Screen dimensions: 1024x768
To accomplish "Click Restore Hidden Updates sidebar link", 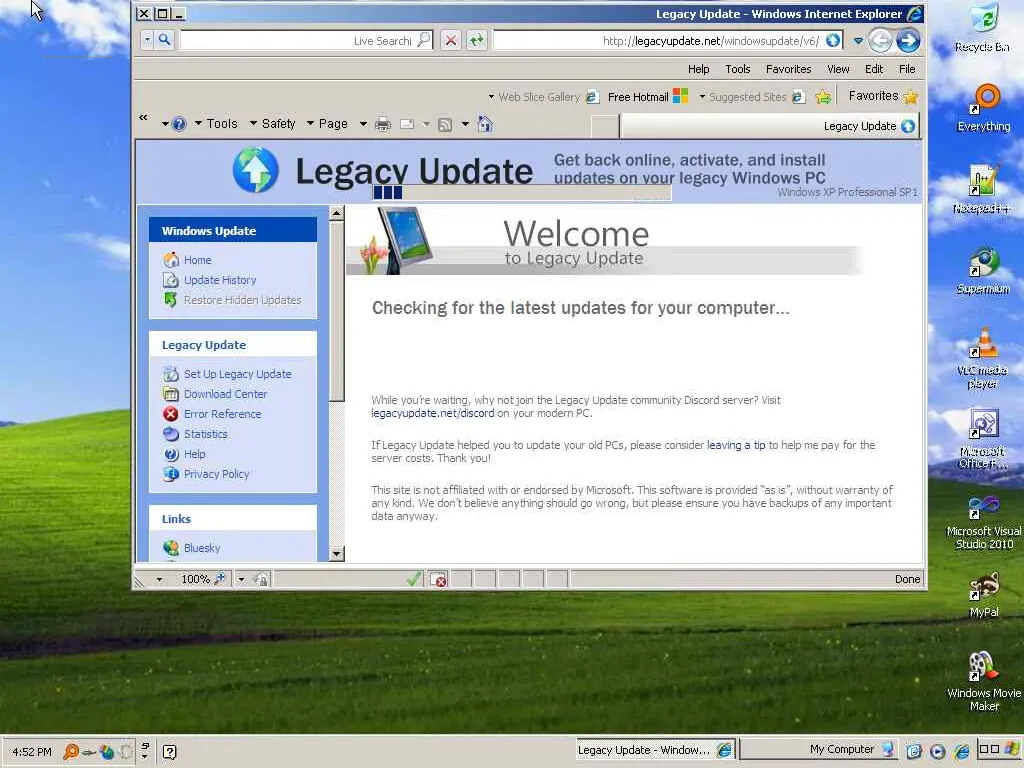I will 242,300.
